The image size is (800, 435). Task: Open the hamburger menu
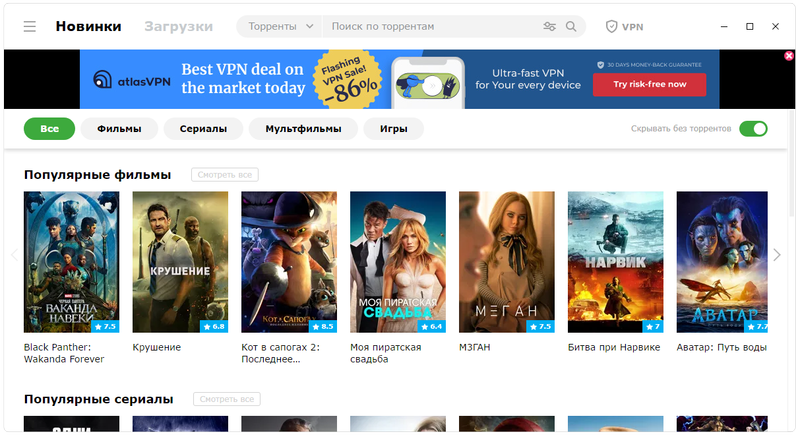click(30, 27)
